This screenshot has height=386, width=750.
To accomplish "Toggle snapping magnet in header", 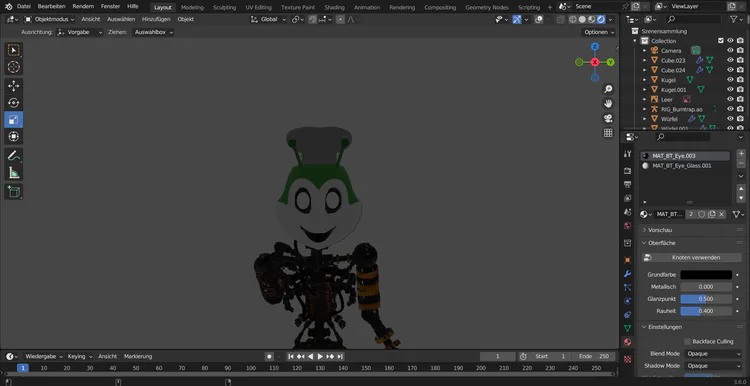I will (x=312, y=20).
